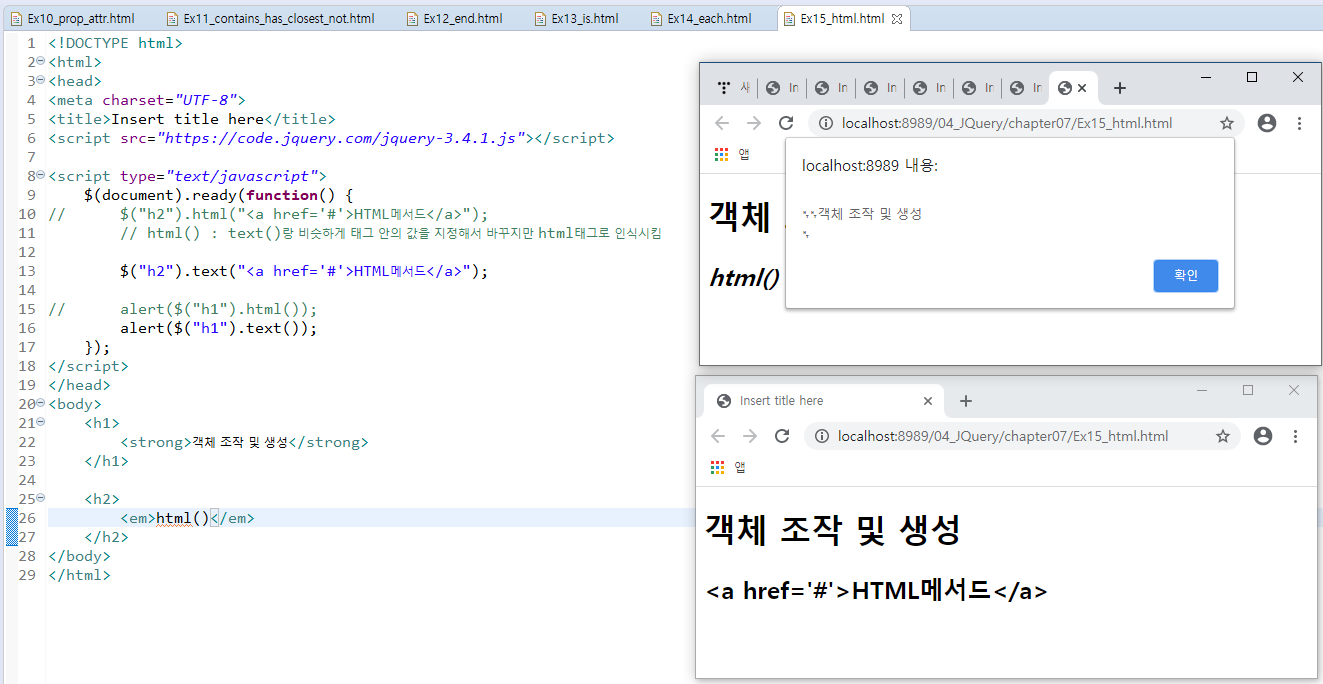Switch to the 새 tab in upper Chrome
Screen dimensions: 1323x684
point(733,88)
